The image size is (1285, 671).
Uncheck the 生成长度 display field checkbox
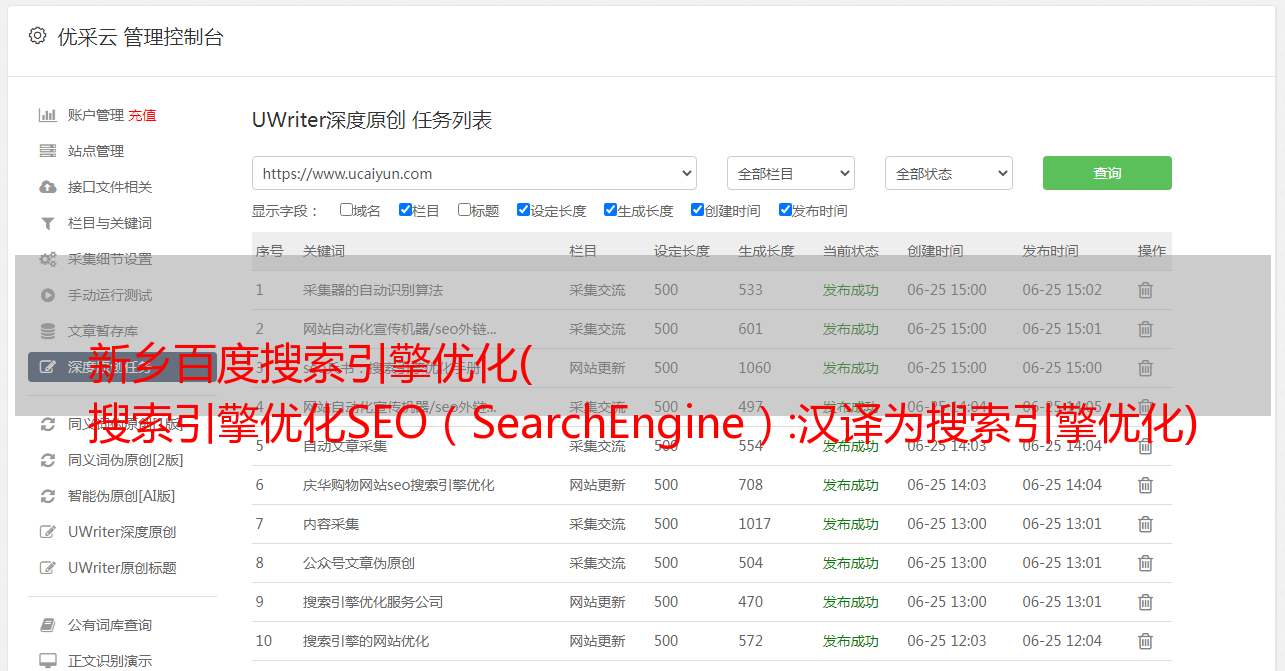click(x=610, y=210)
